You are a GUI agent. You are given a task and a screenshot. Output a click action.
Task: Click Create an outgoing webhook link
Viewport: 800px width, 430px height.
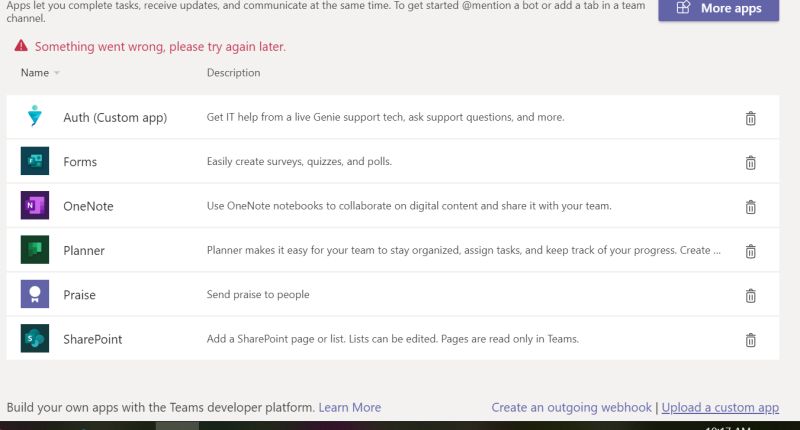[571, 408]
